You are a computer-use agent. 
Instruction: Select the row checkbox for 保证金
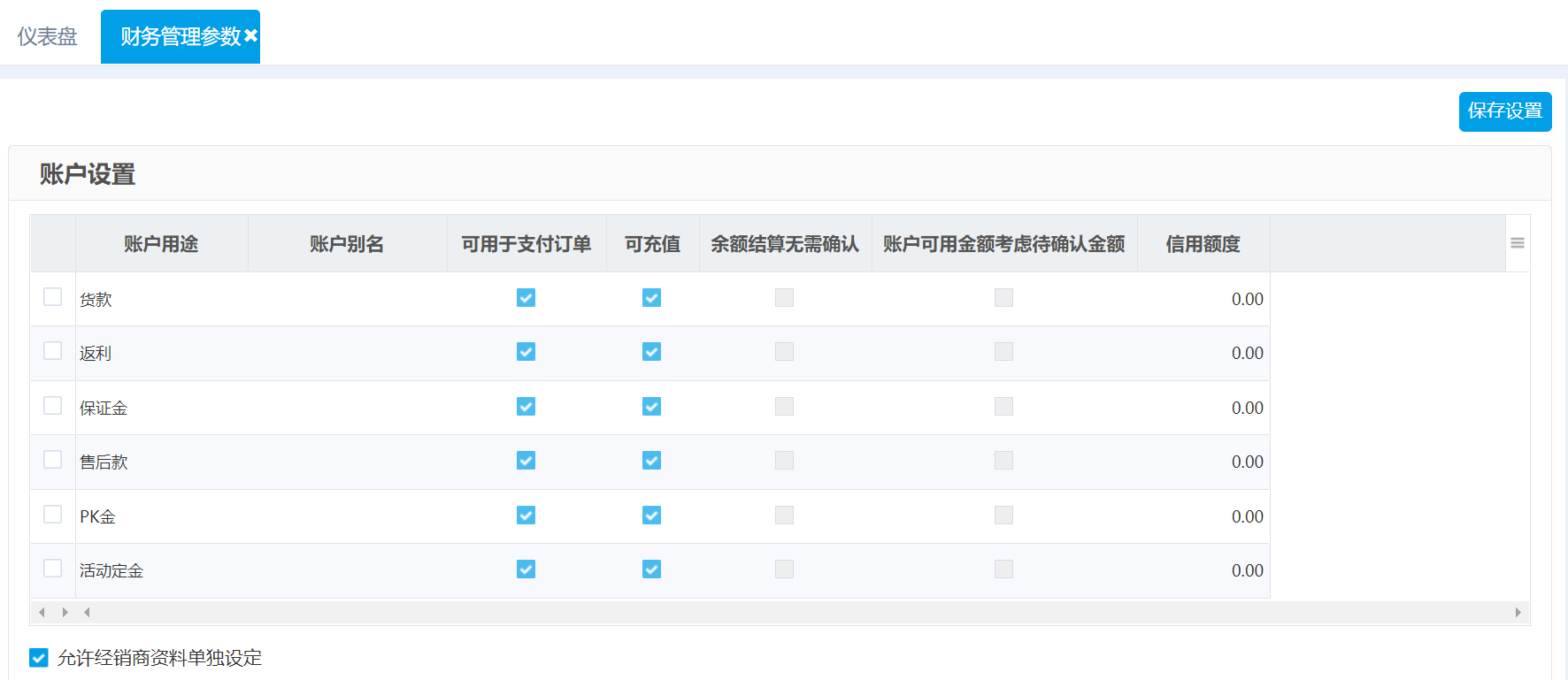point(53,406)
